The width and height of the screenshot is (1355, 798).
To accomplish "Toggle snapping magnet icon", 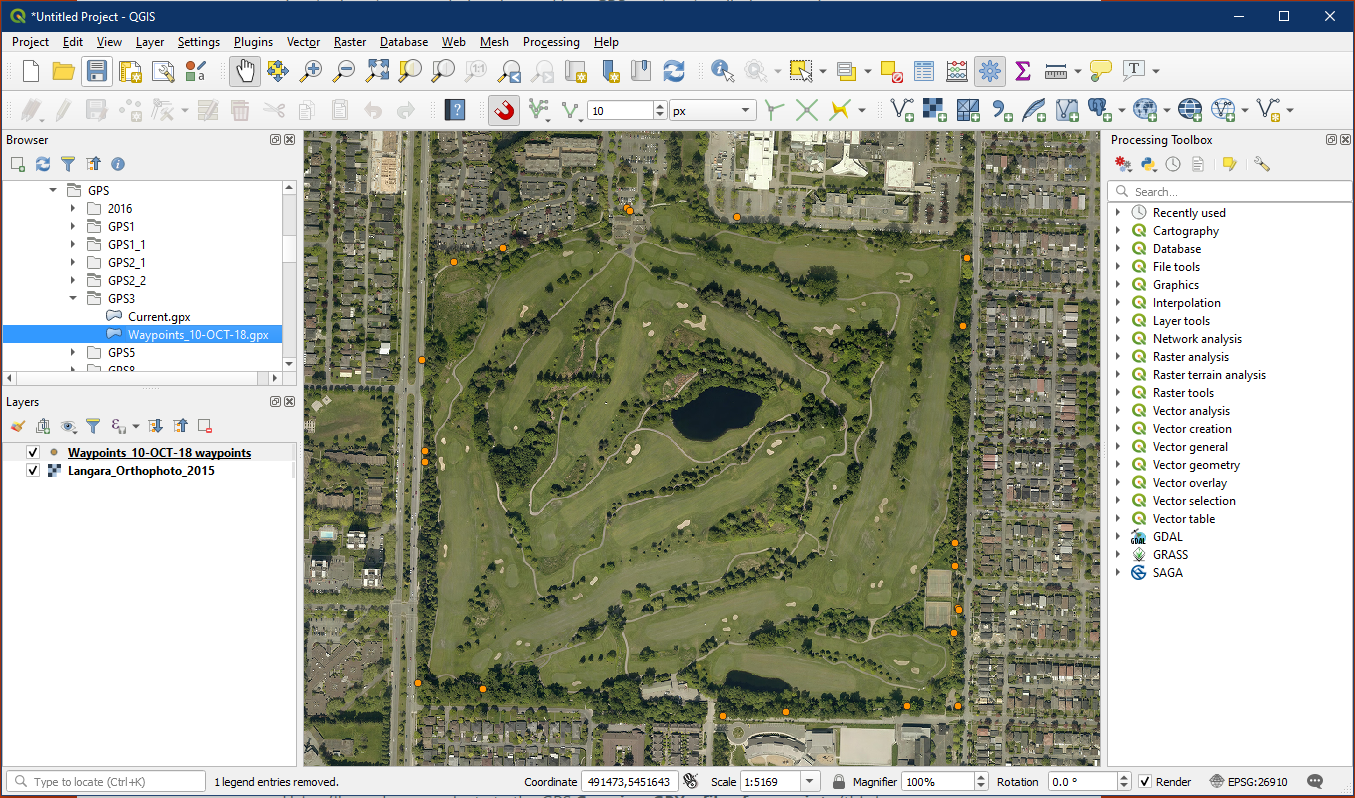I will pyautogui.click(x=504, y=110).
